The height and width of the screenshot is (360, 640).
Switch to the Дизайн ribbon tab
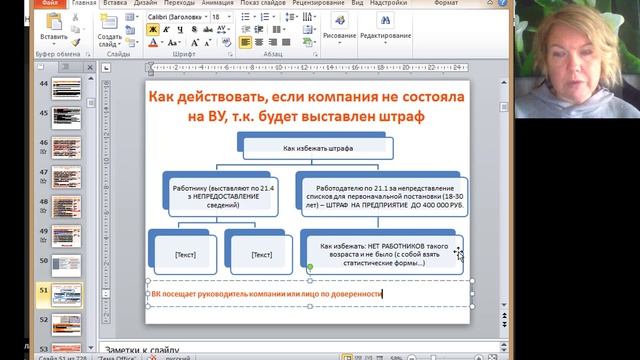pos(145,3)
